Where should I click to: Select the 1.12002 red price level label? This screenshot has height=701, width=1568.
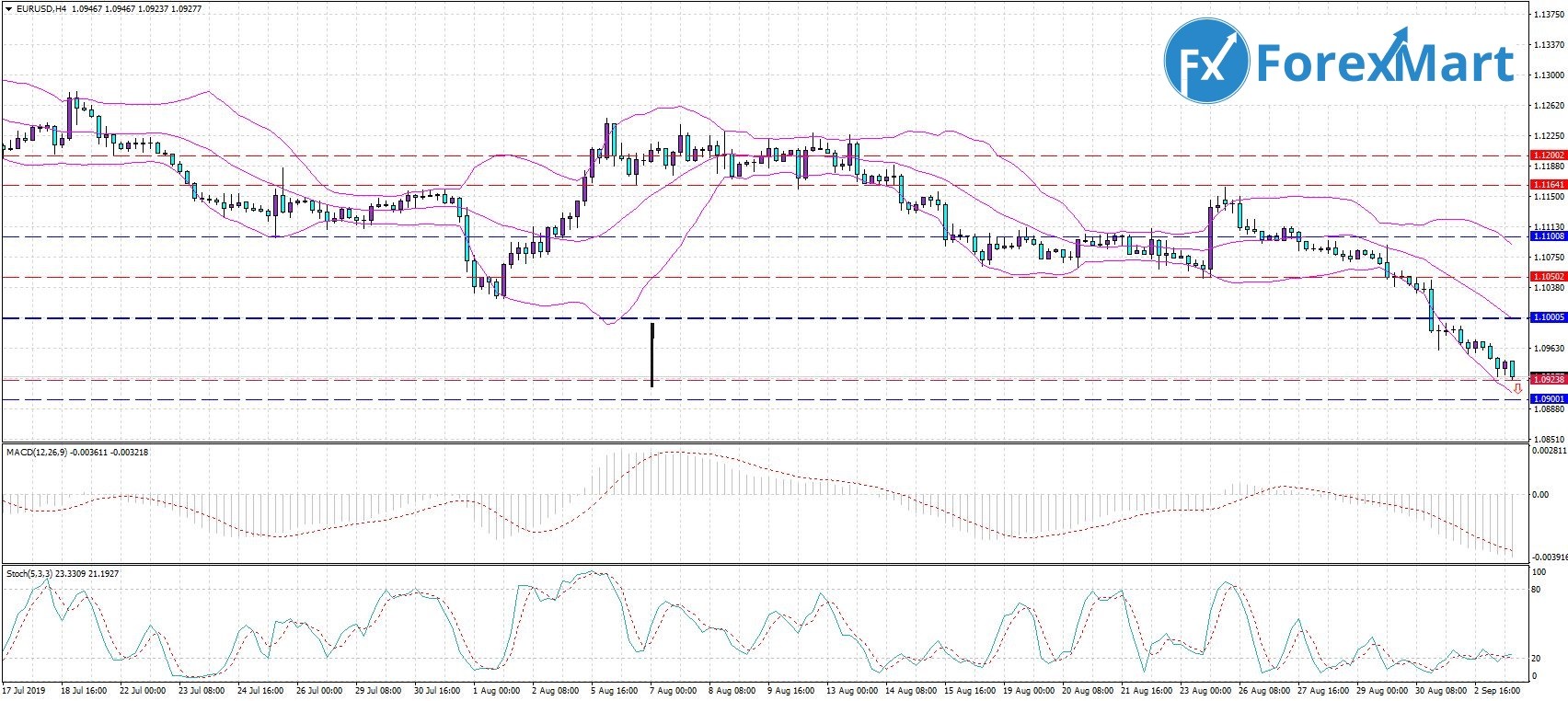click(1547, 155)
